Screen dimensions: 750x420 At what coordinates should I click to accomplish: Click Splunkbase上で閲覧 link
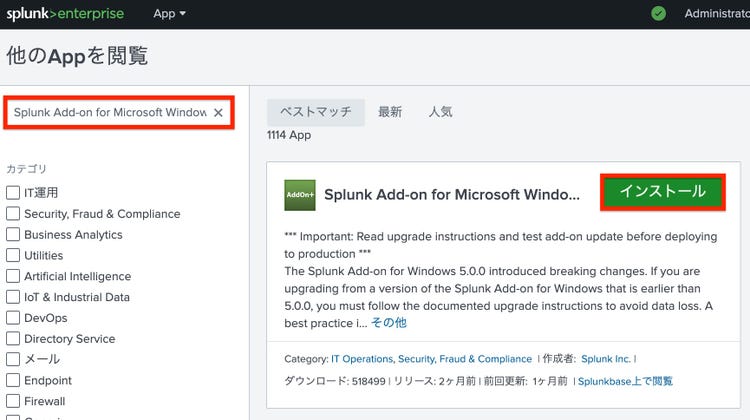(x=625, y=381)
